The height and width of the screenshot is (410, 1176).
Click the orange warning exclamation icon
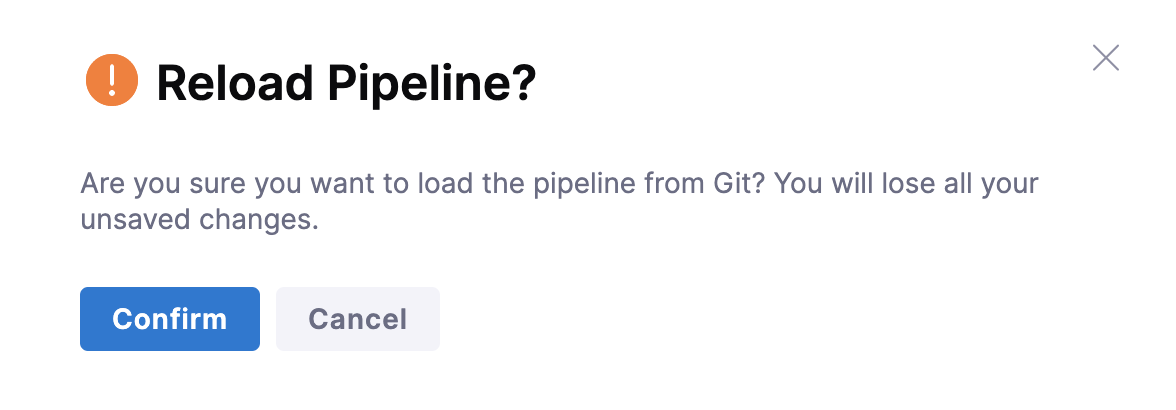[x=111, y=80]
